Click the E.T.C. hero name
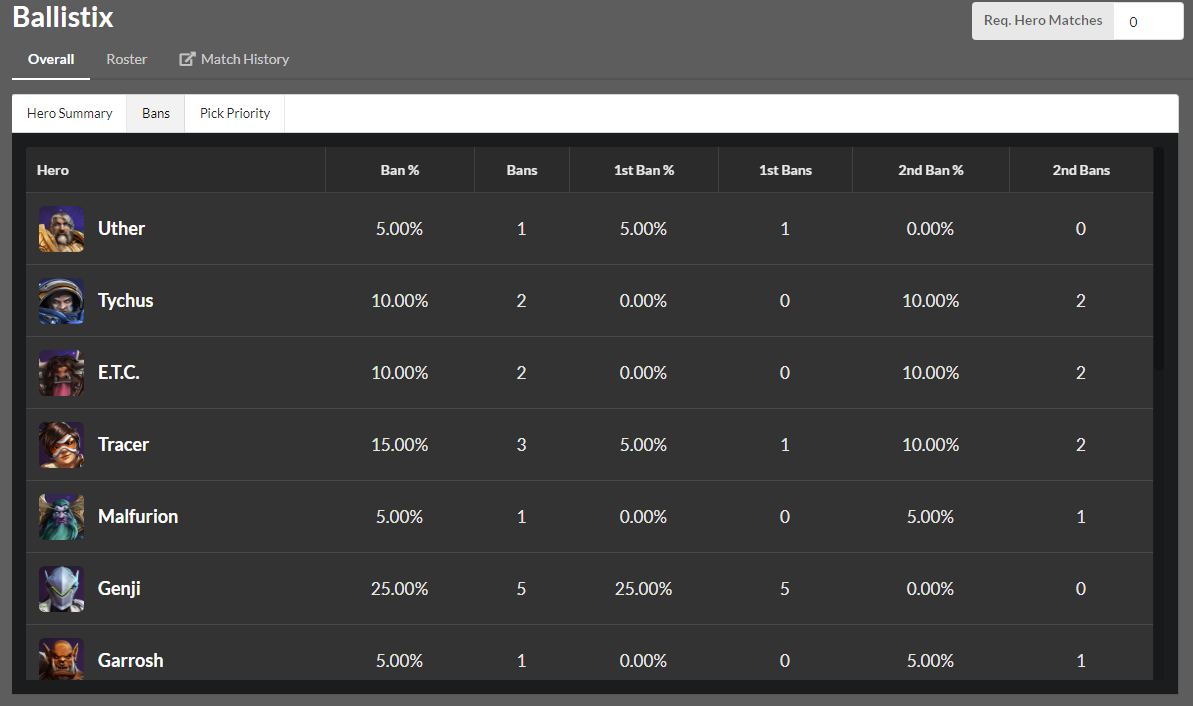 (119, 372)
